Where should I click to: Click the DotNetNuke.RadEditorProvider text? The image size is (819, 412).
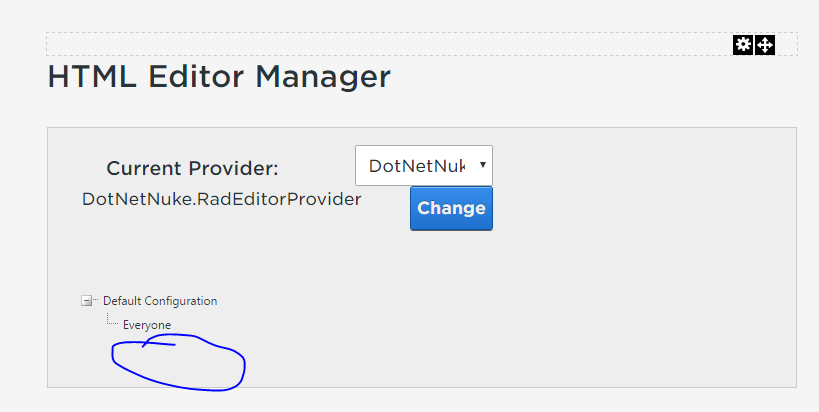(x=221, y=199)
